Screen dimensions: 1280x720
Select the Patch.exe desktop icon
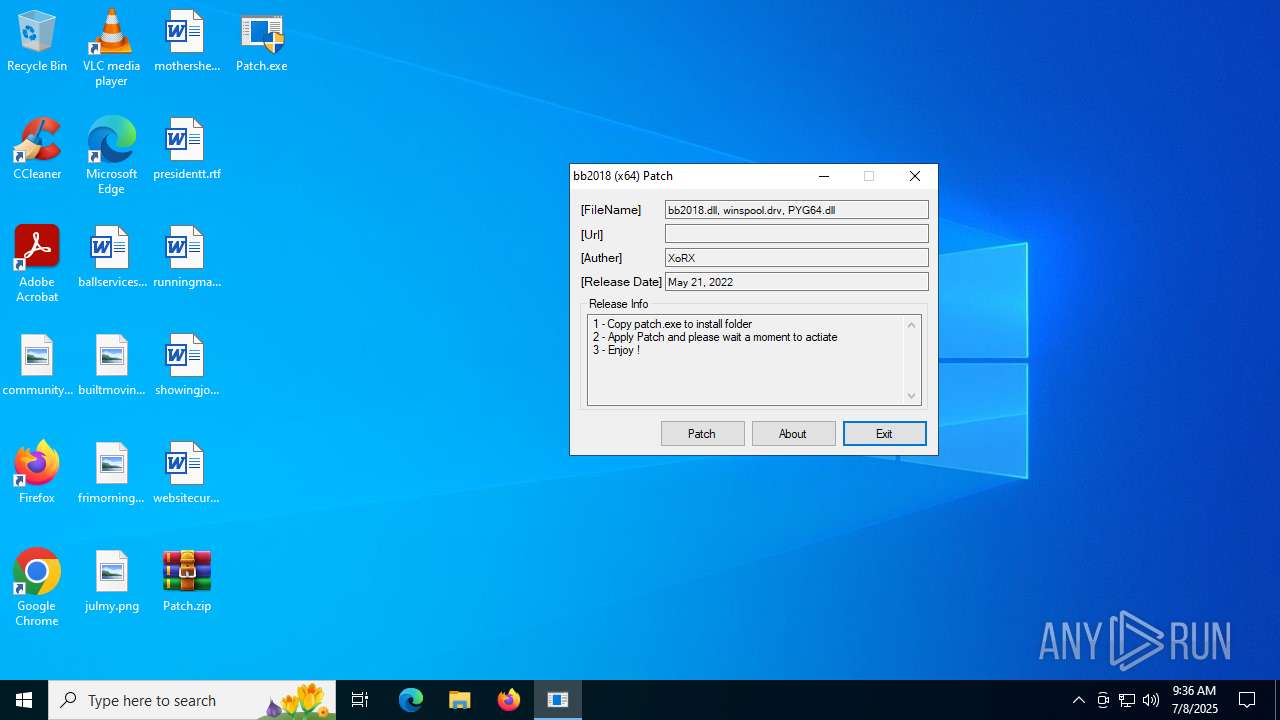261,42
